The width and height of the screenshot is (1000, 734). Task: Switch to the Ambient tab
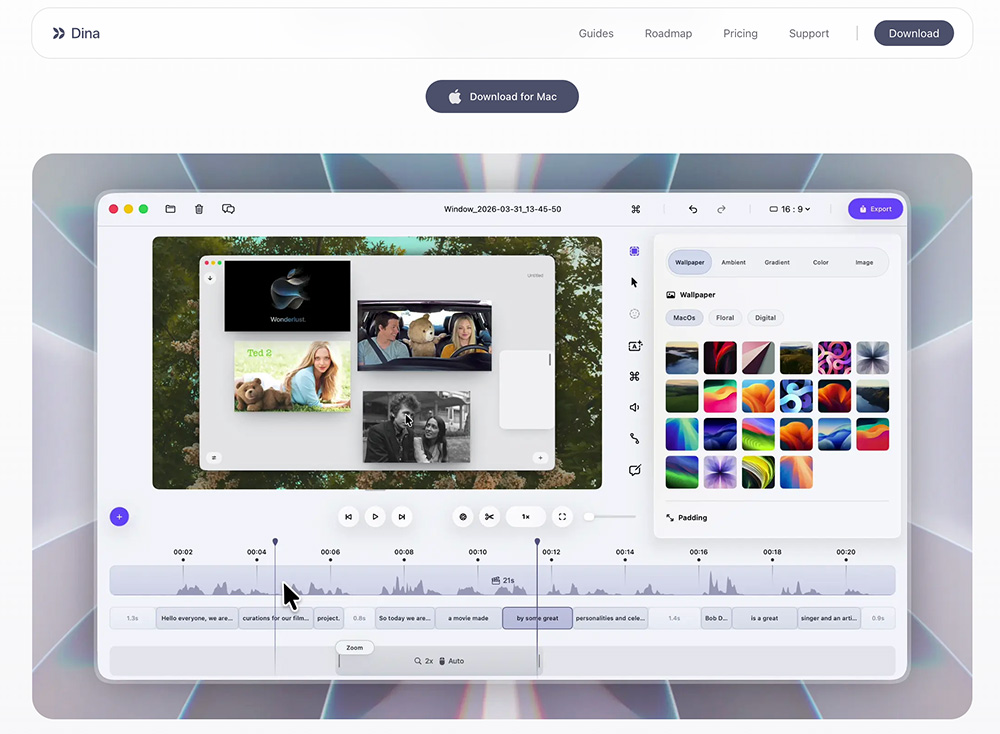[x=733, y=262]
